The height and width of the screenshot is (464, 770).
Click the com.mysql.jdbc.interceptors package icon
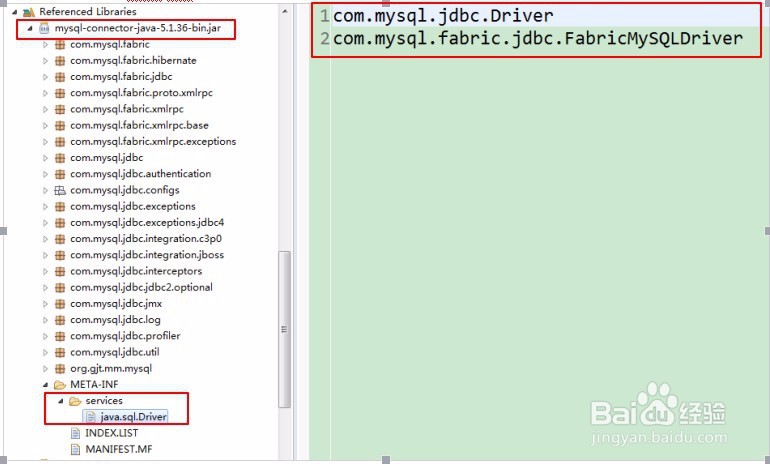[60, 272]
